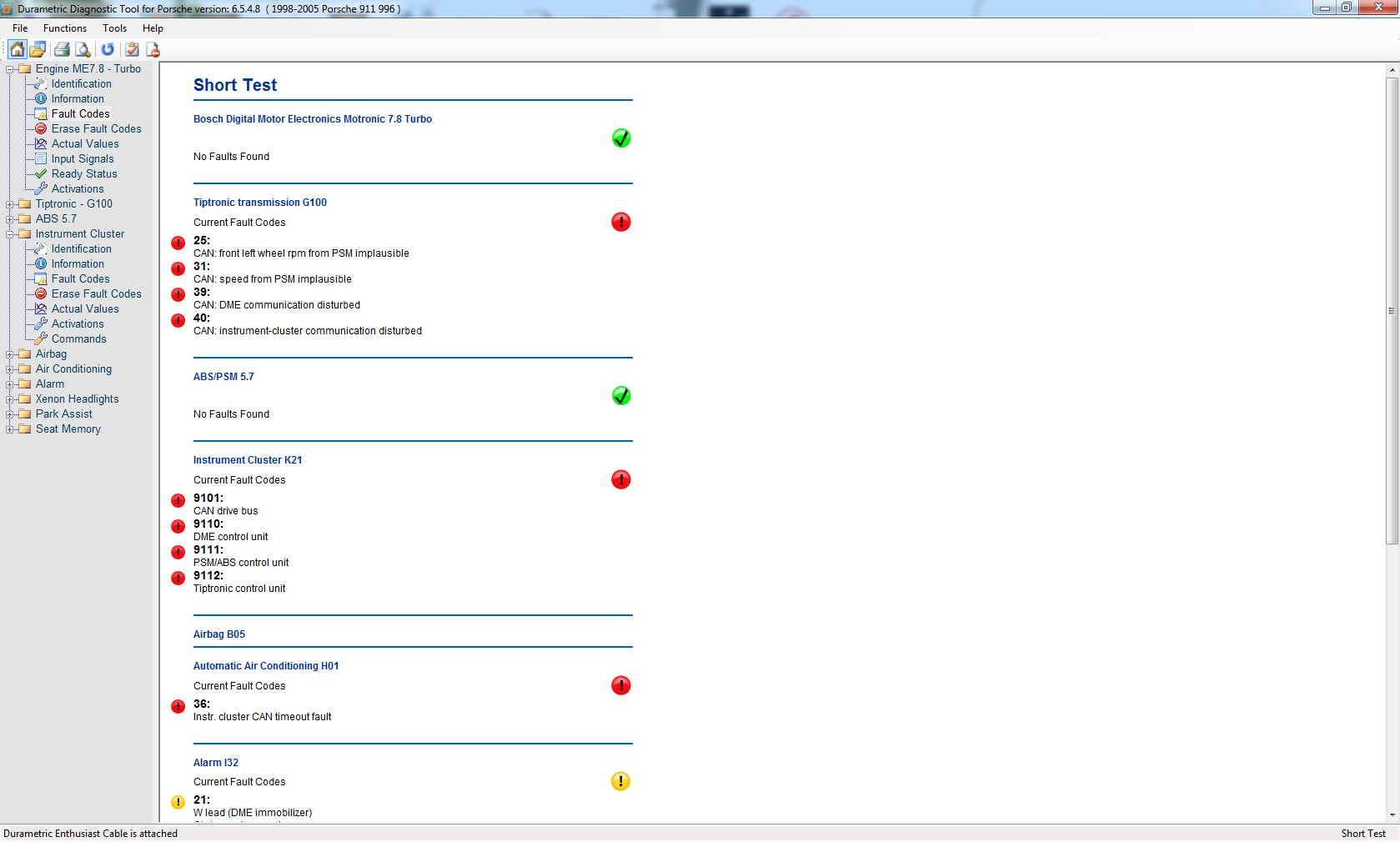Open the File menu
Screen dimensions: 1400x842
[20, 28]
